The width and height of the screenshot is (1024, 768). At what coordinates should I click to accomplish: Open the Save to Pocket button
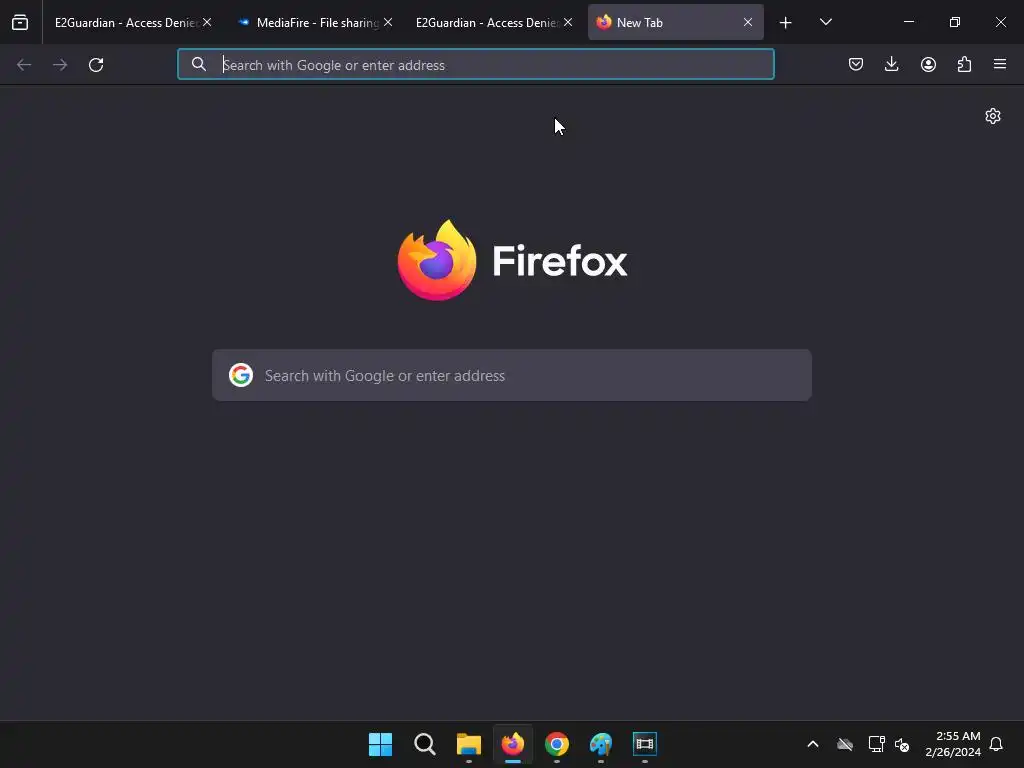[856, 64]
